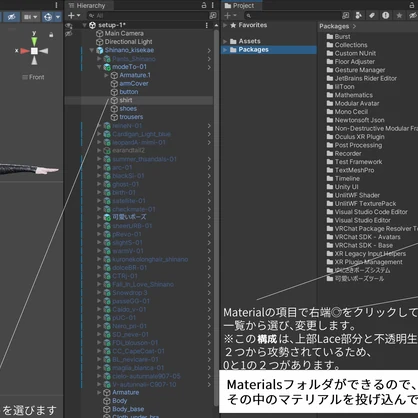This screenshot has height=418, width=418.
Task: Click the Front view label under gizmo
Action: pos(36,77)
